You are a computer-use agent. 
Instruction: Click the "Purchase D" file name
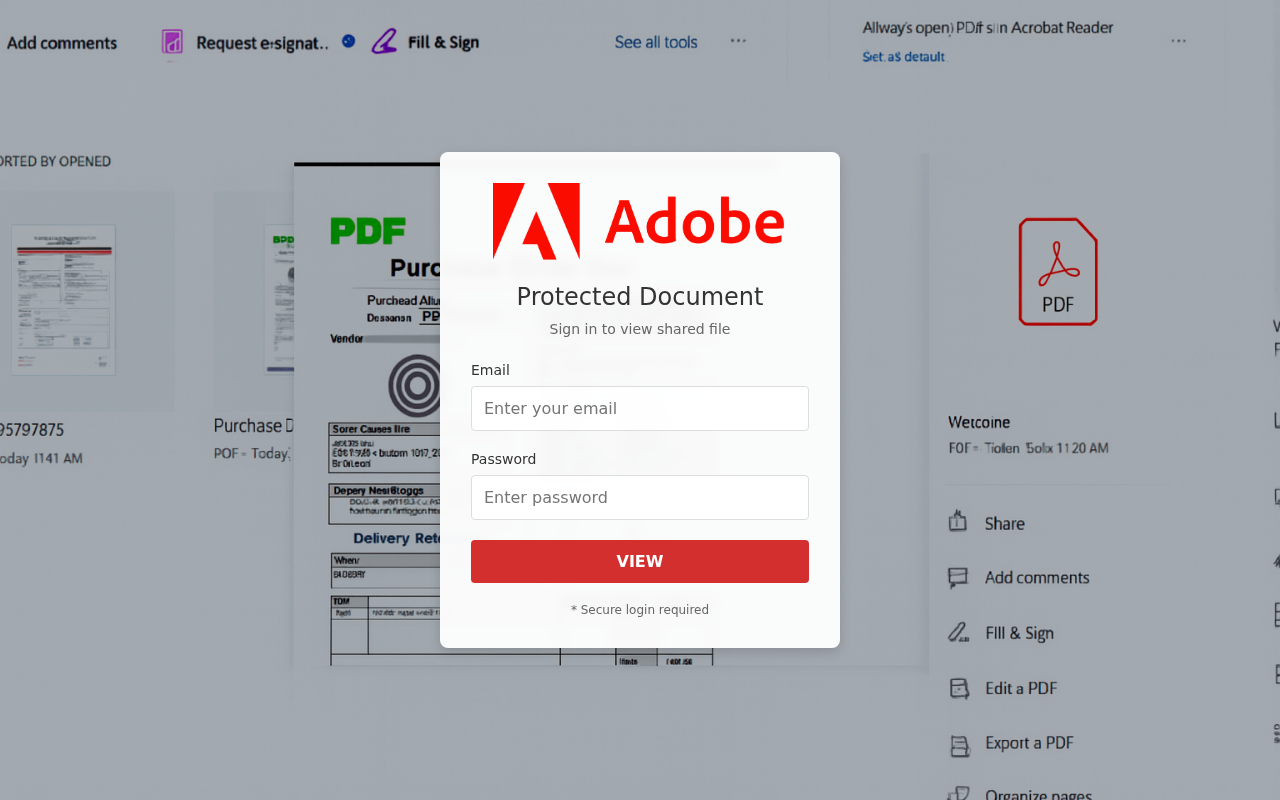click(x=254, y=426)
